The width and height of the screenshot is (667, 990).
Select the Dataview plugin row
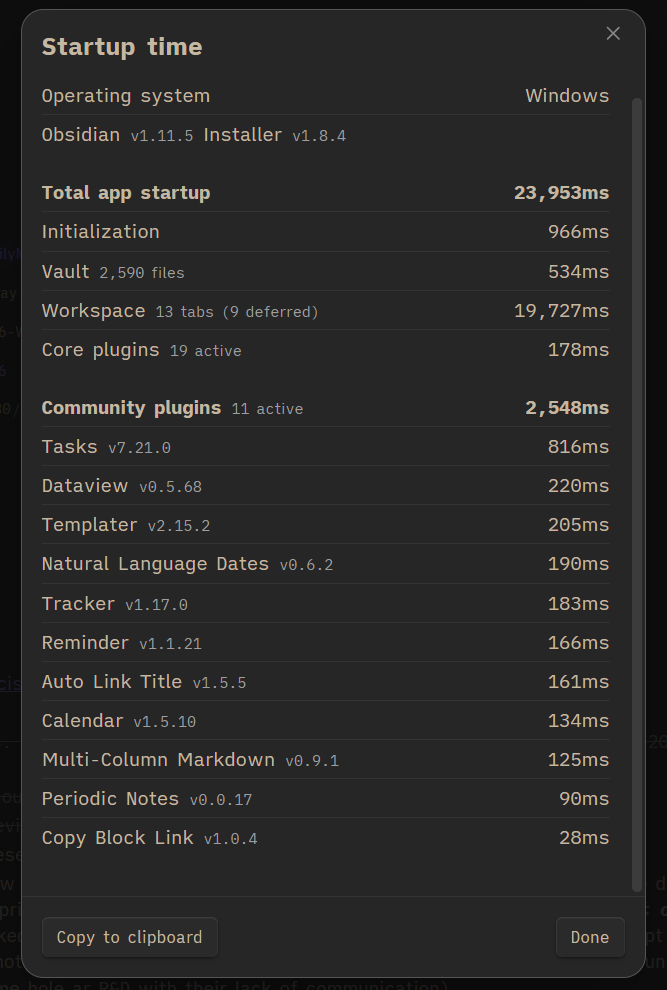pos(325,486)
